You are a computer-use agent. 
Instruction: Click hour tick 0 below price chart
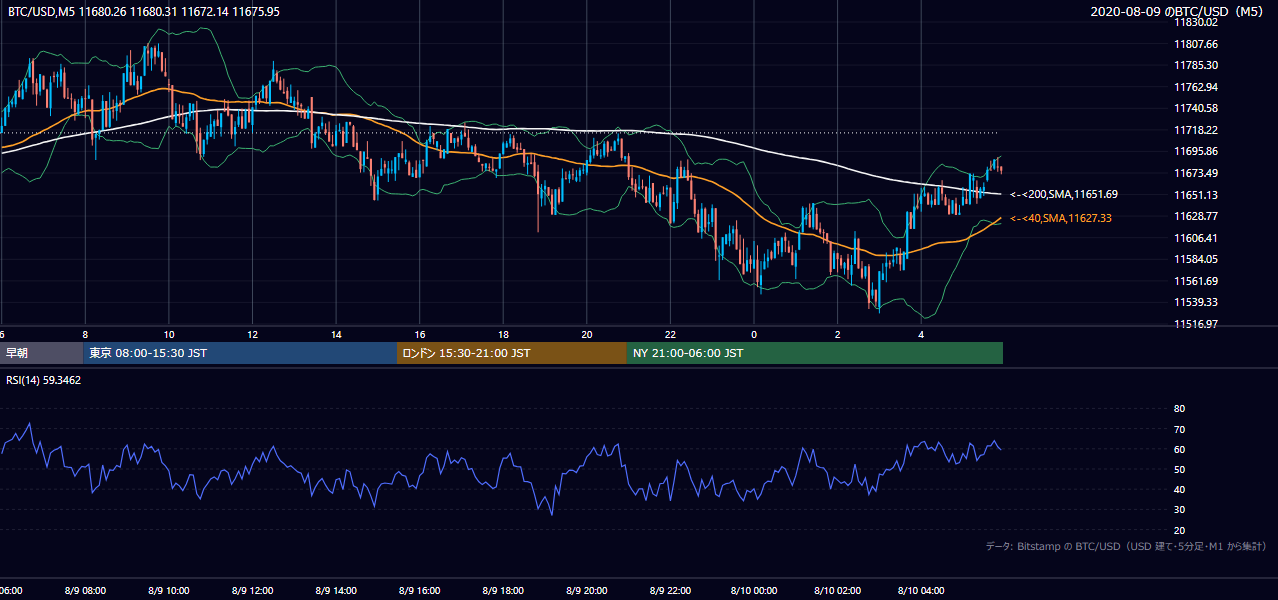754,335
